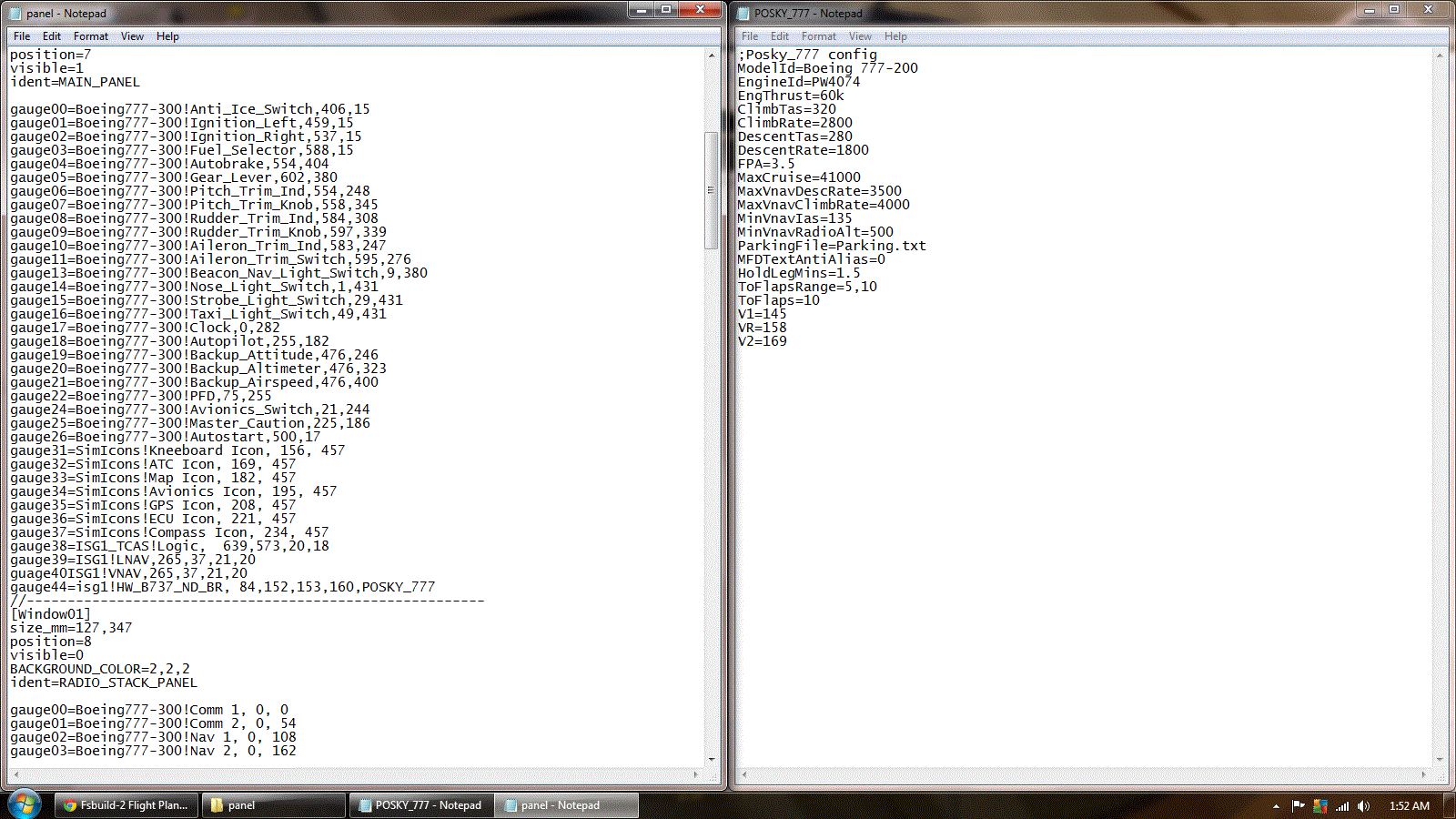1456x819 pixels.
Task: Click the 1:52 AM clock
Action: click(1409, 806)
